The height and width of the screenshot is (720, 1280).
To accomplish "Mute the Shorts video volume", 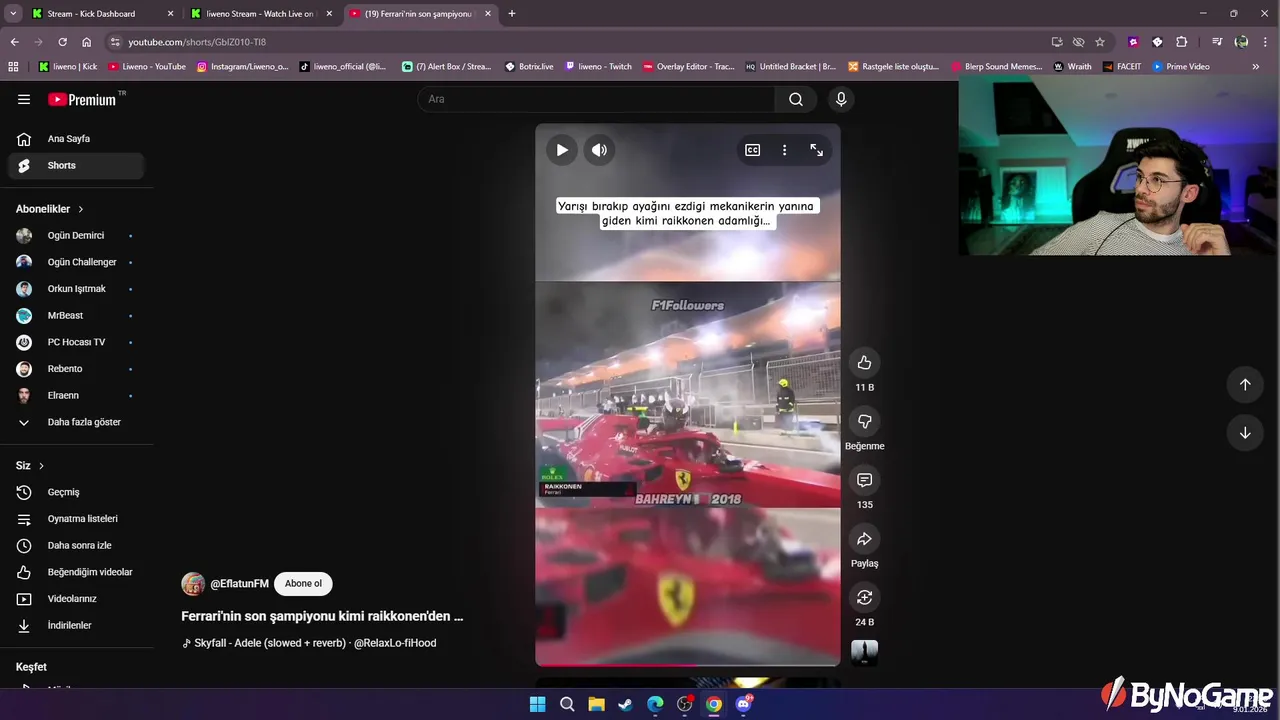I will click(x=599, y=150).
